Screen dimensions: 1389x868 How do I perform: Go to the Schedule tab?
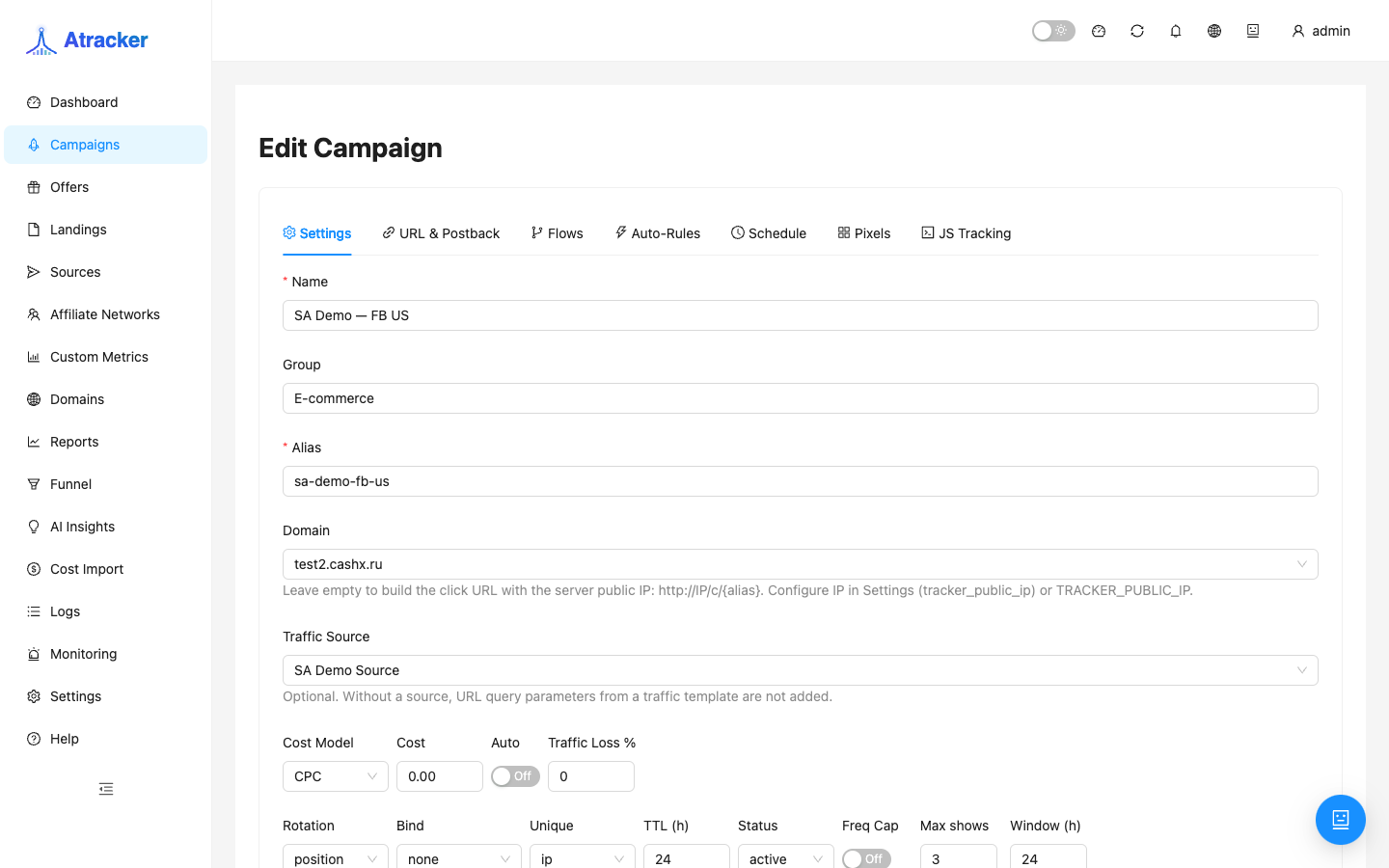[x=769, y=233]
